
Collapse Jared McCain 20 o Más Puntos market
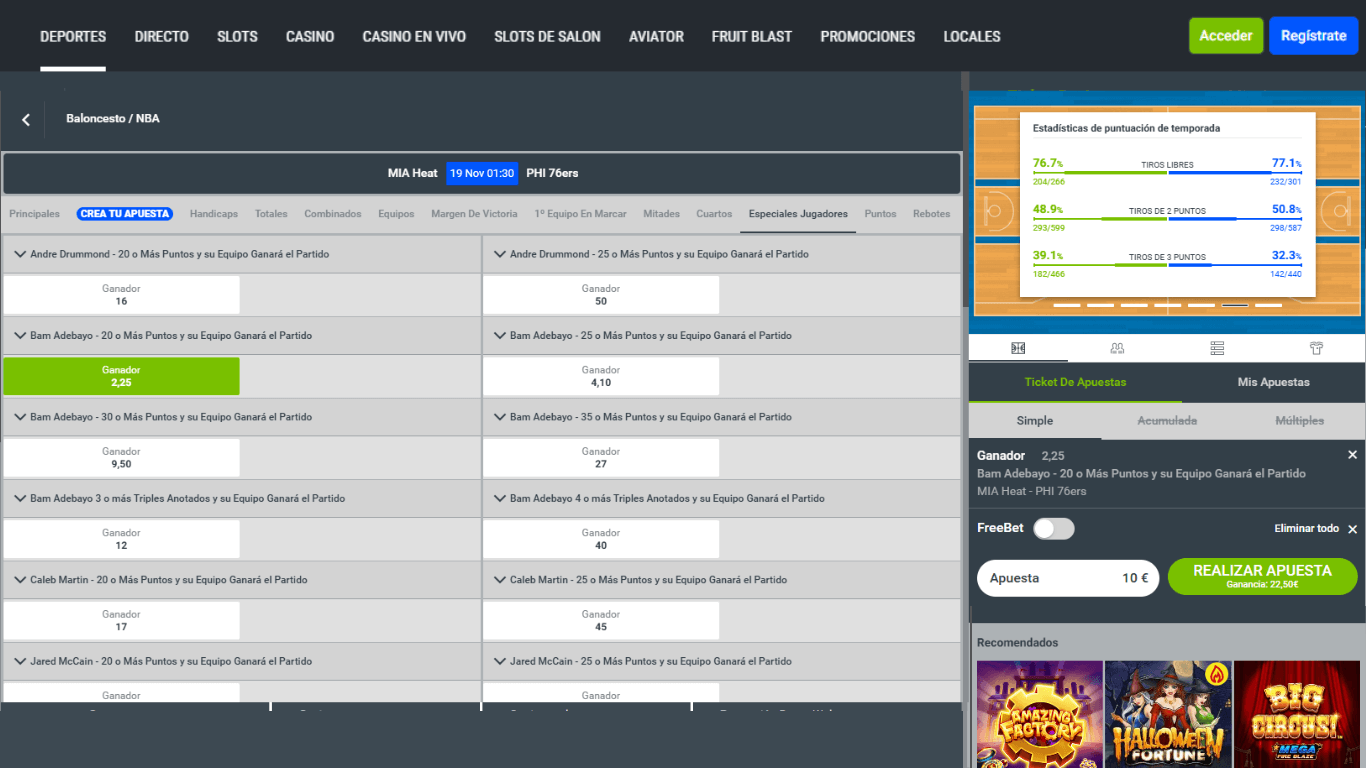pyautogui.click(x=19, y=661)
